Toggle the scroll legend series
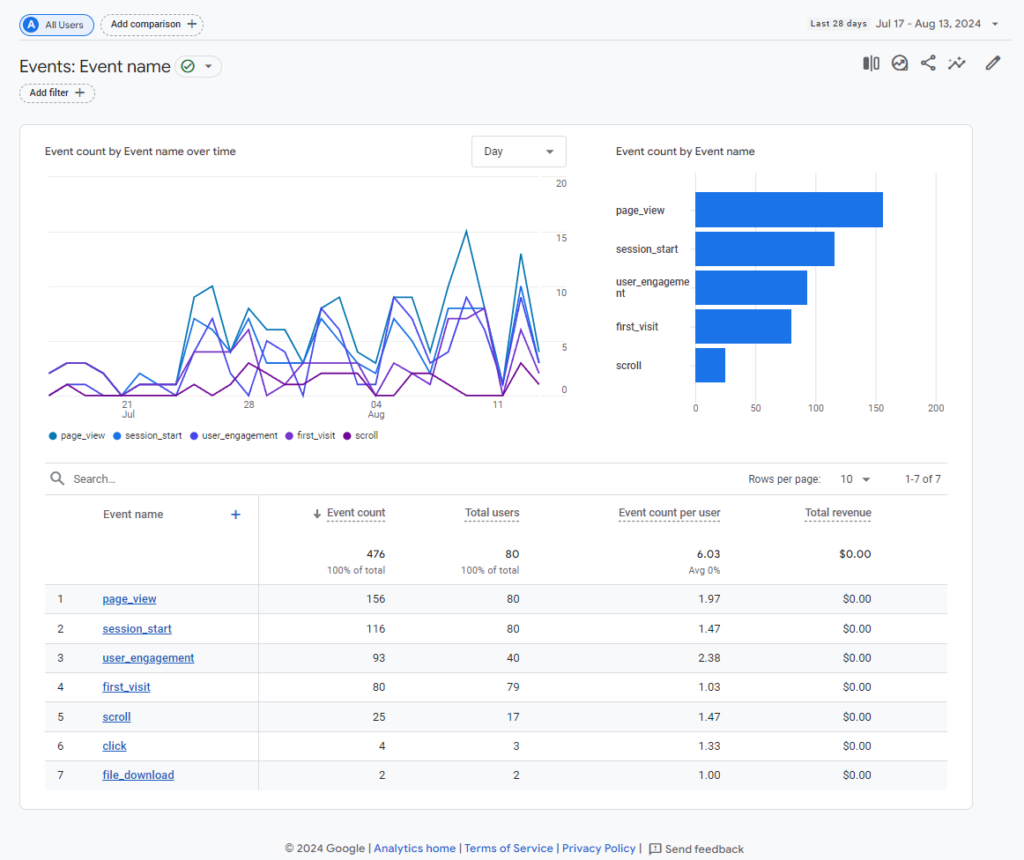The width and height of the screenshot is (1024, 860). tap(360, 436)
